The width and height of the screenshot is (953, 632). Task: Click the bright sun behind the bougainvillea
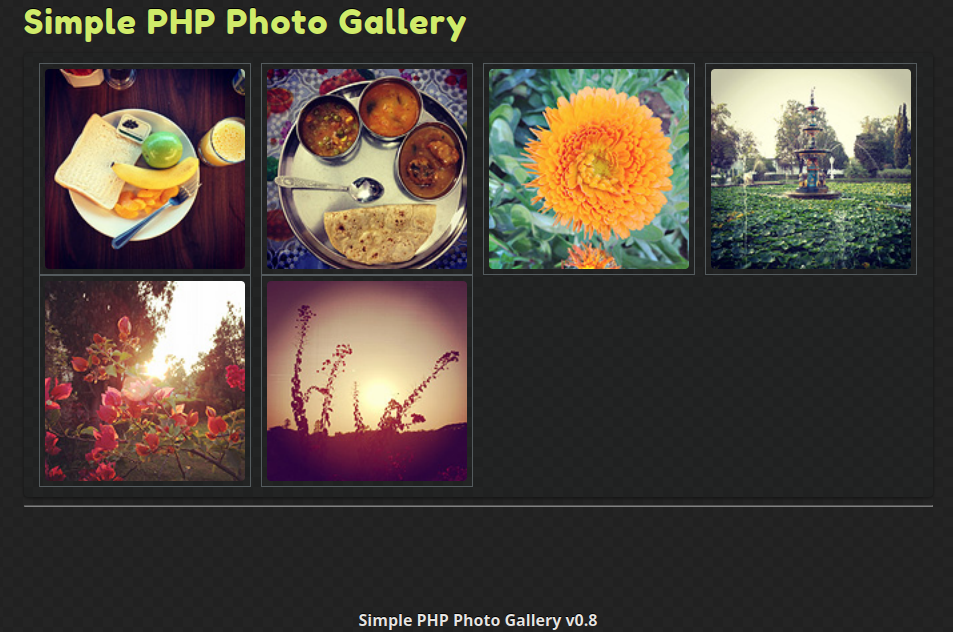(x=158, y=366)
